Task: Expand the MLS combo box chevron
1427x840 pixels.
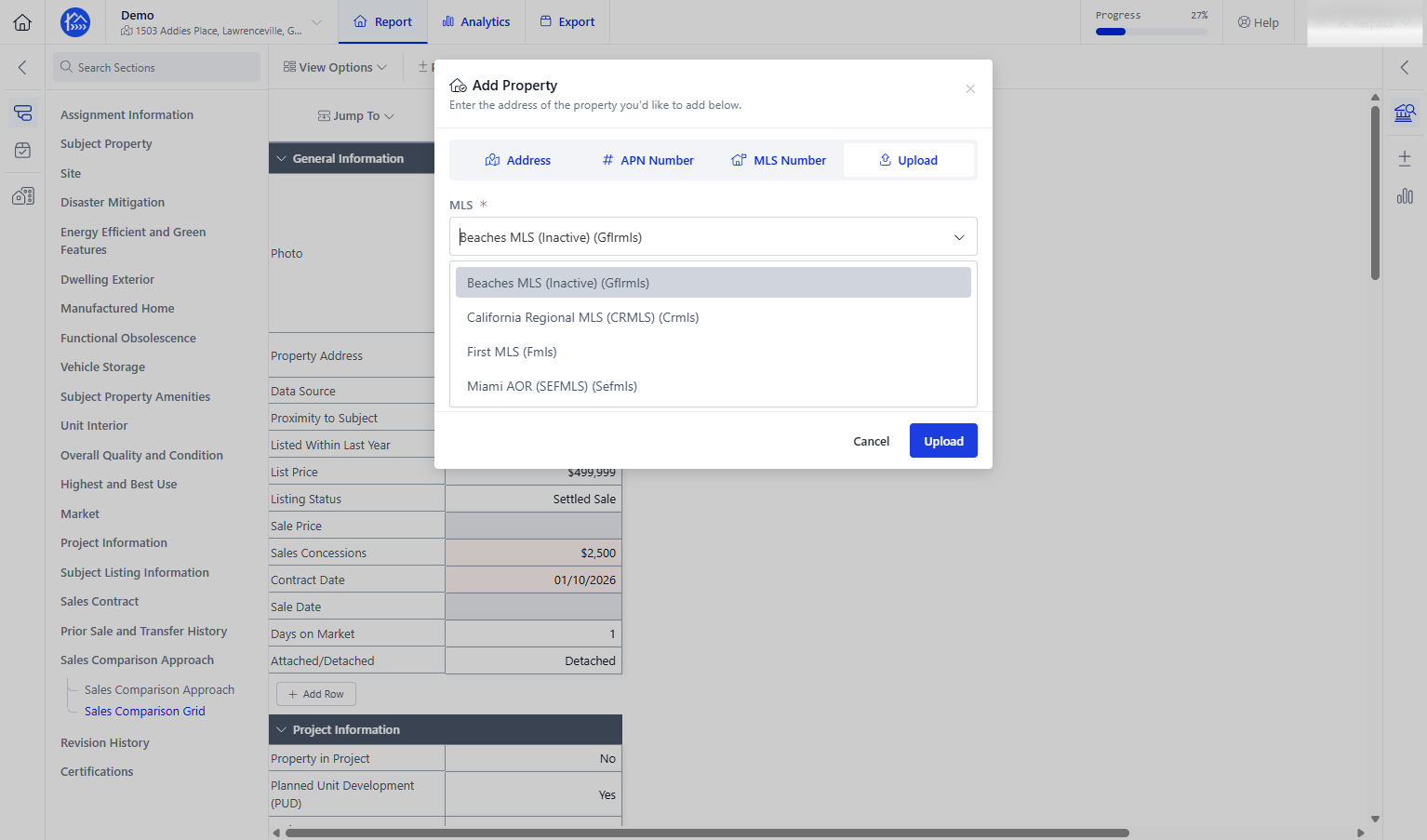Action: [959, 237]
